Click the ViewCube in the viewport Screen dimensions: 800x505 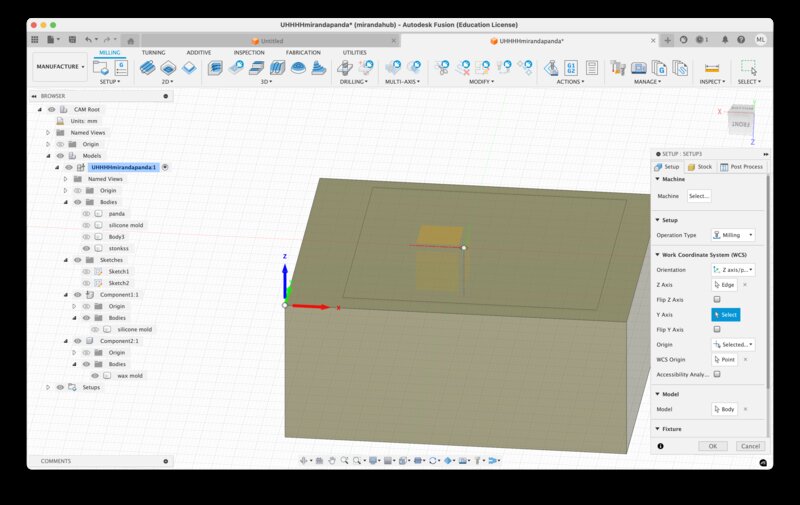pyautogui.click(x=741, y=120)
